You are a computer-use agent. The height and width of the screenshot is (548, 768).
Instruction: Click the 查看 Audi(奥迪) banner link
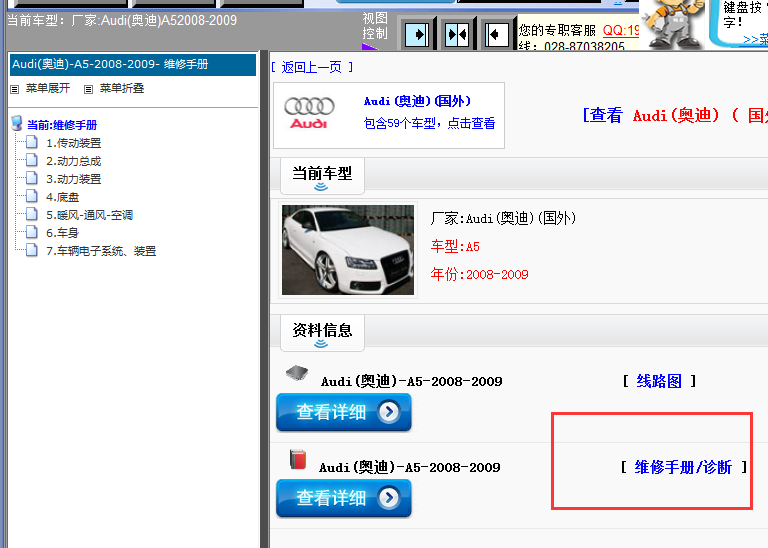[675, 116]
